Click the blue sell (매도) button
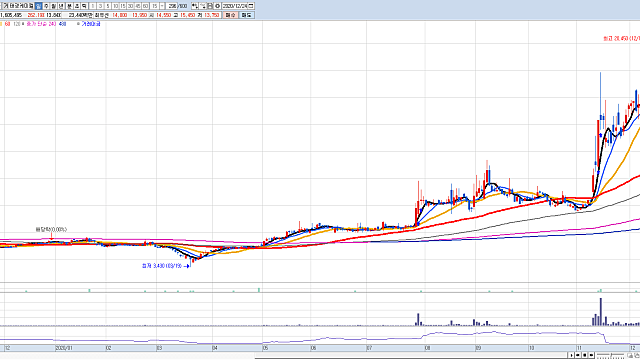The width and height of the screenshot is (640, 360). tap(247, 15)
